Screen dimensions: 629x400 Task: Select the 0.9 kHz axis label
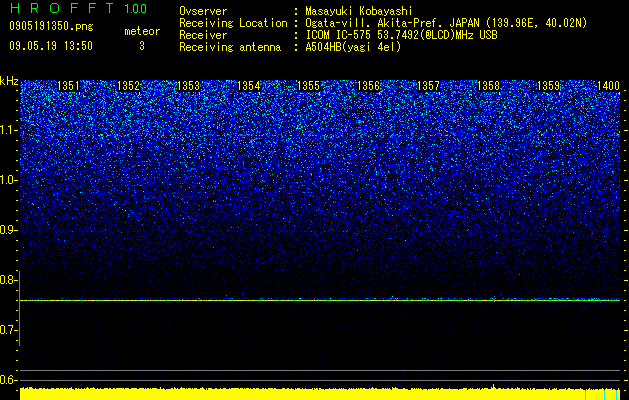pyautogui.click(x=8, y=230)
